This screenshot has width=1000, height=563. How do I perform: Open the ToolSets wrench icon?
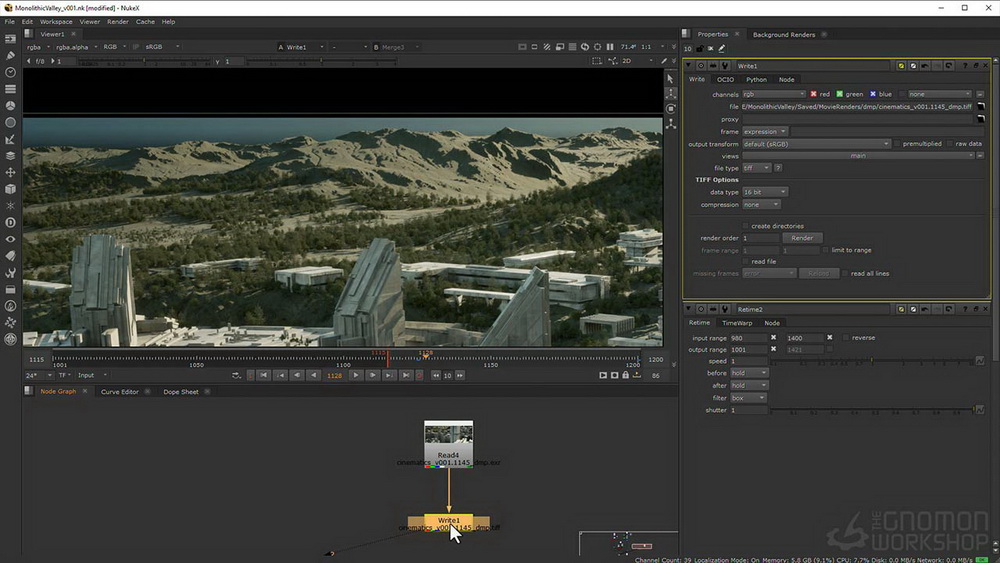tap(10, 273)
